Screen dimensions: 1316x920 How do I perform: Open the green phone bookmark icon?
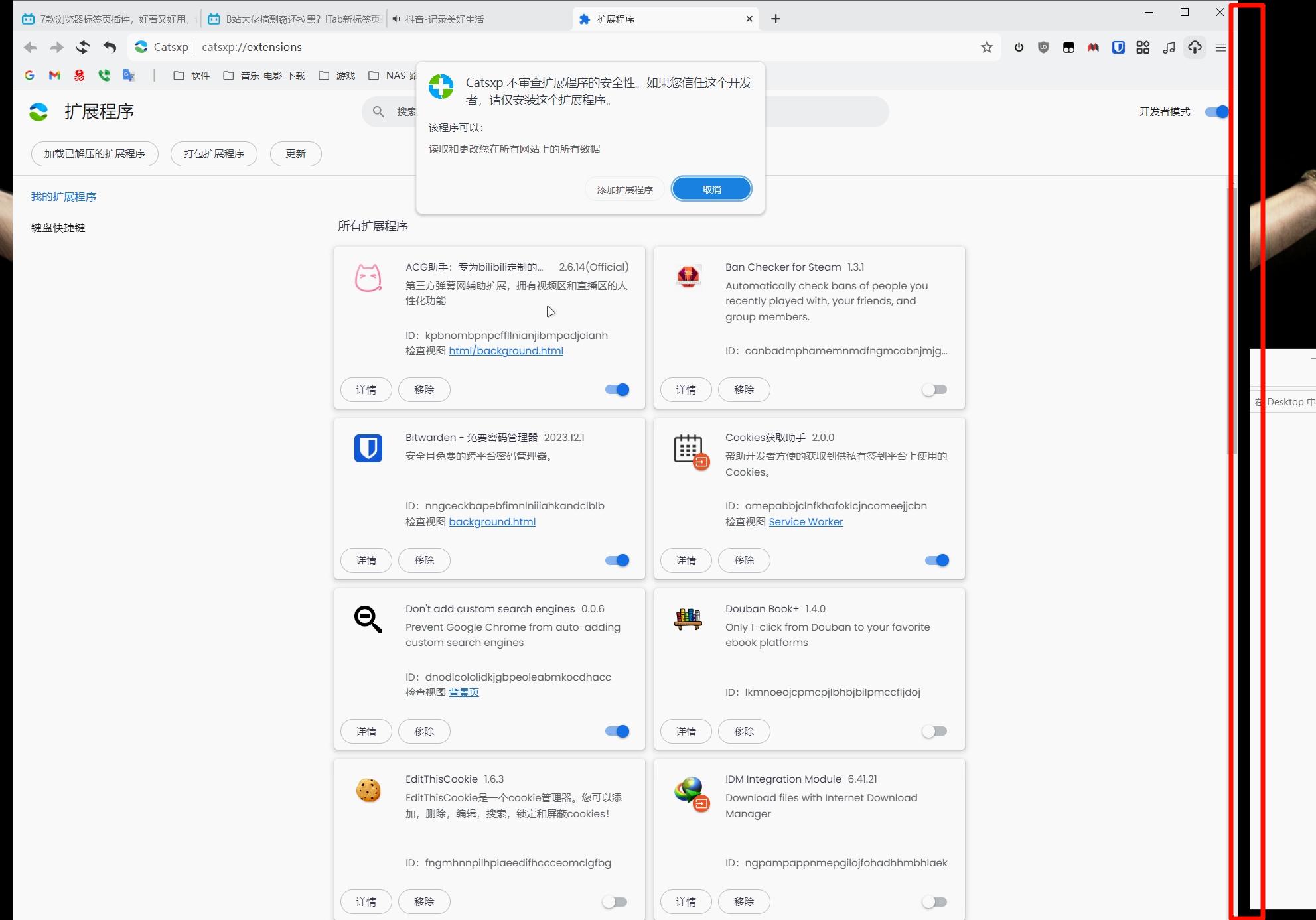pyautogui.click(x=104, y=76)
